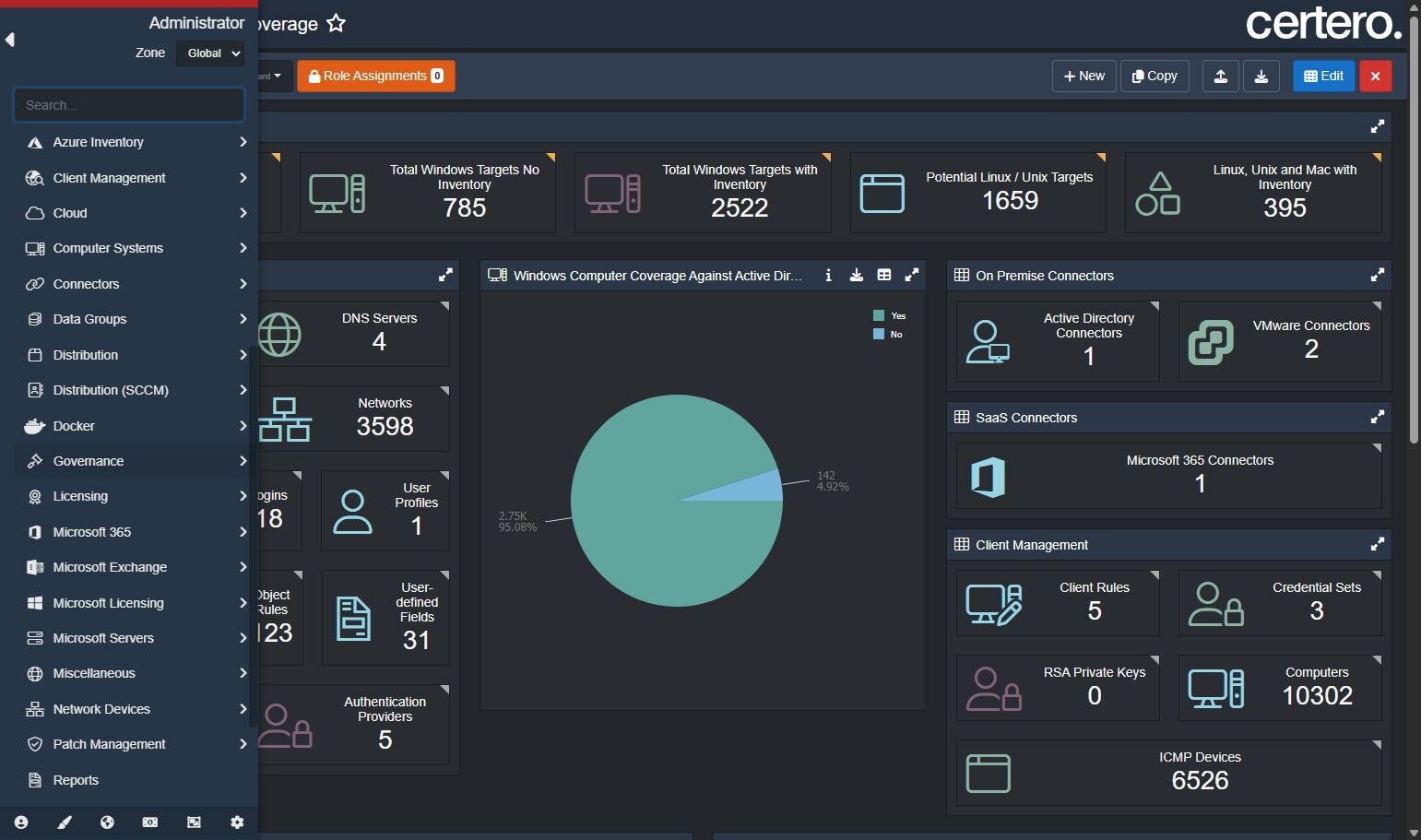Open the Zone Global dropdown
The width and height of the screenshot is (1421, 840).
click(210, 53)
